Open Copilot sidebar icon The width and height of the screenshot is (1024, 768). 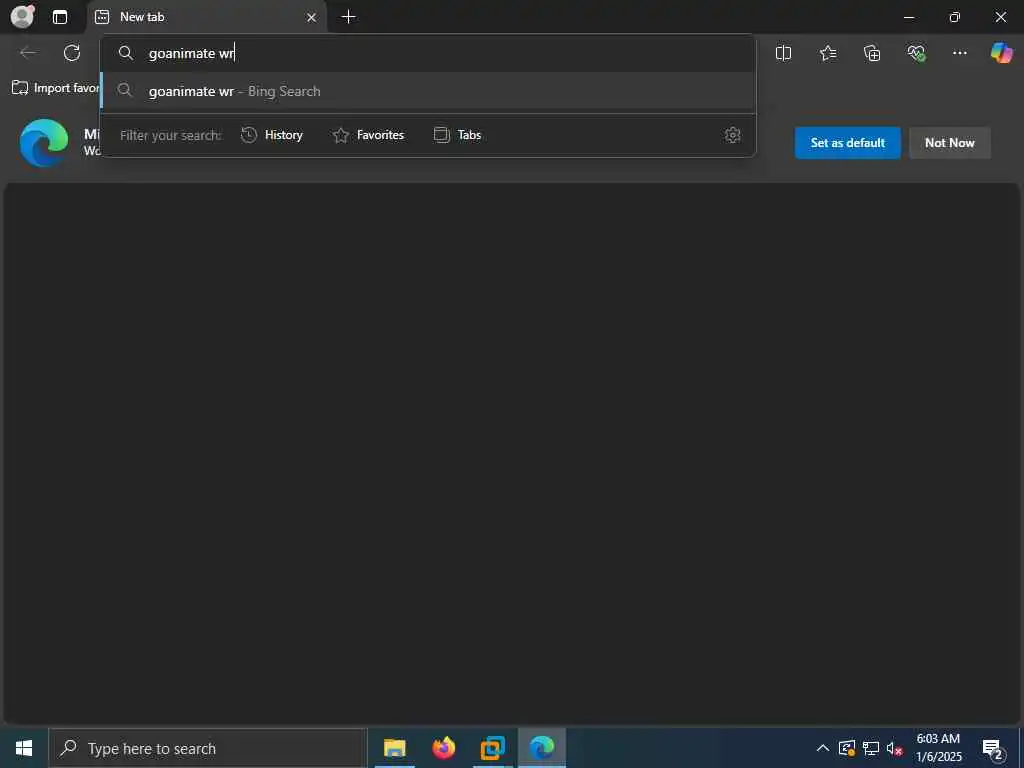tap(1001, 53)
